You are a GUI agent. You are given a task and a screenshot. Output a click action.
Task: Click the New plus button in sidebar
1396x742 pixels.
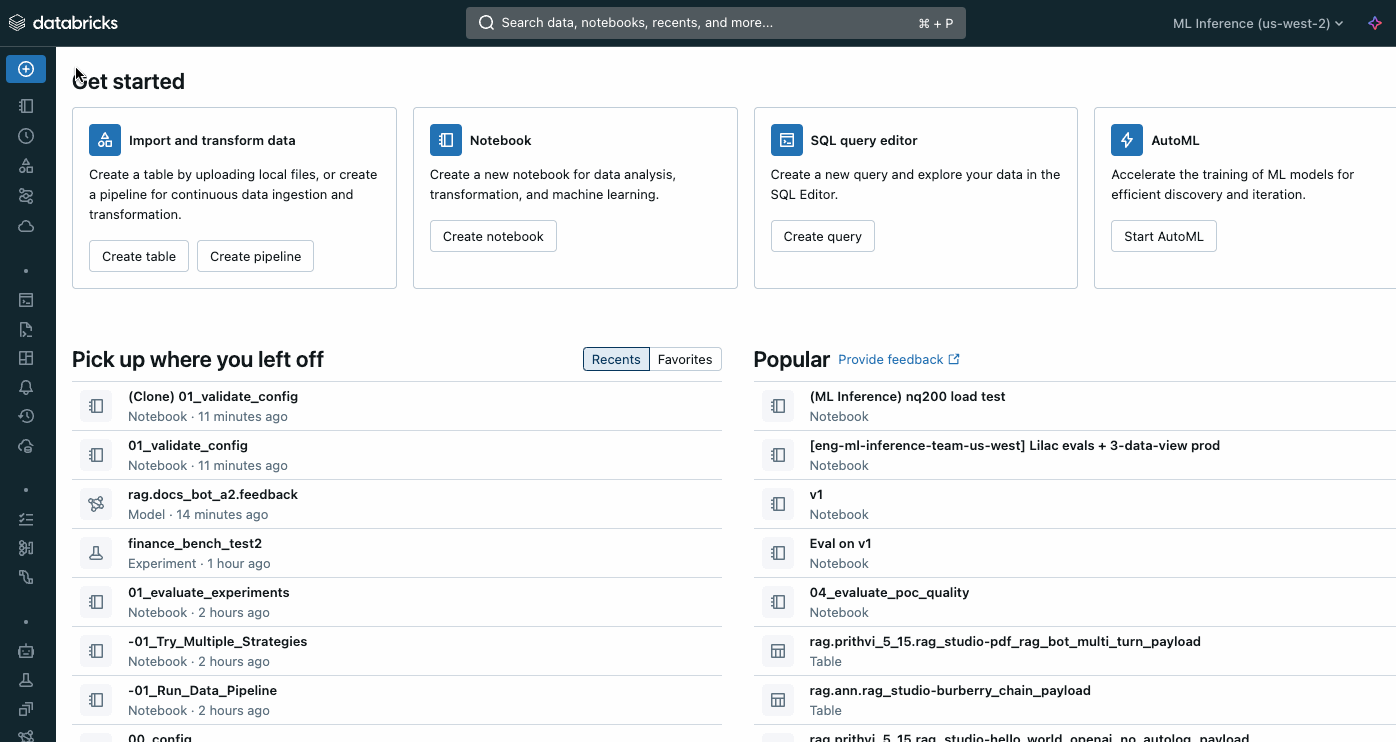coord(26,69)
